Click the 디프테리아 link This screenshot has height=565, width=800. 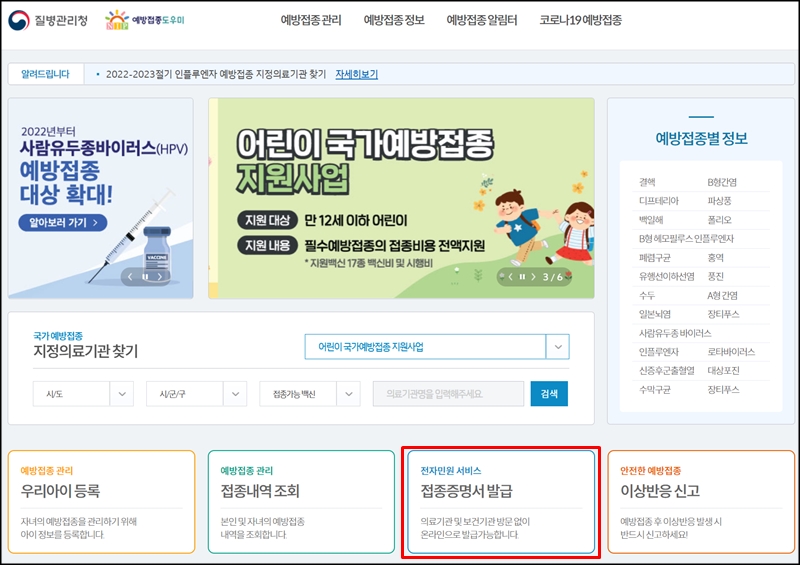pos(659,201)
